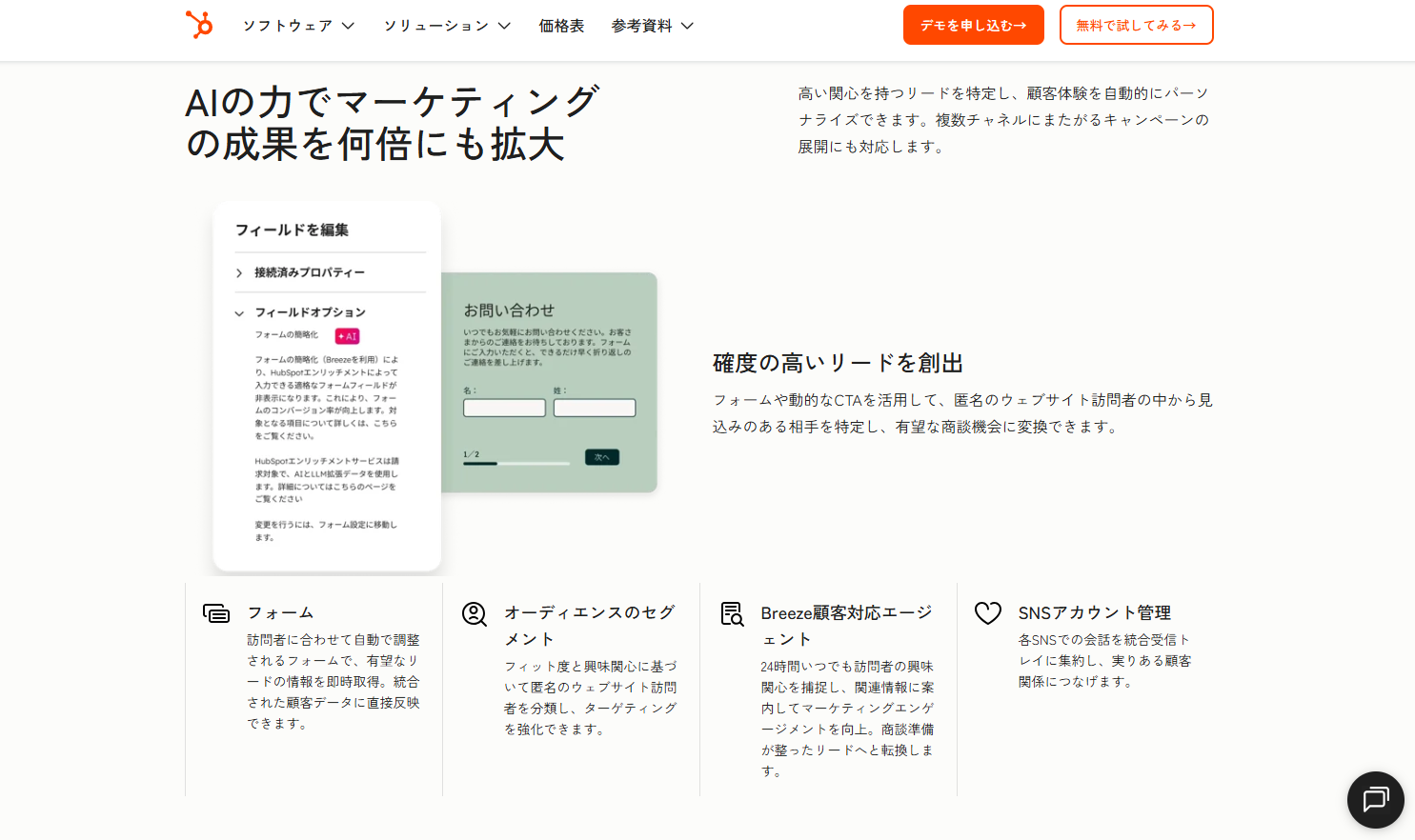Open the 参考資料 dropdown menu
The width and height of the screenshot is (1415, 840).
652,26
